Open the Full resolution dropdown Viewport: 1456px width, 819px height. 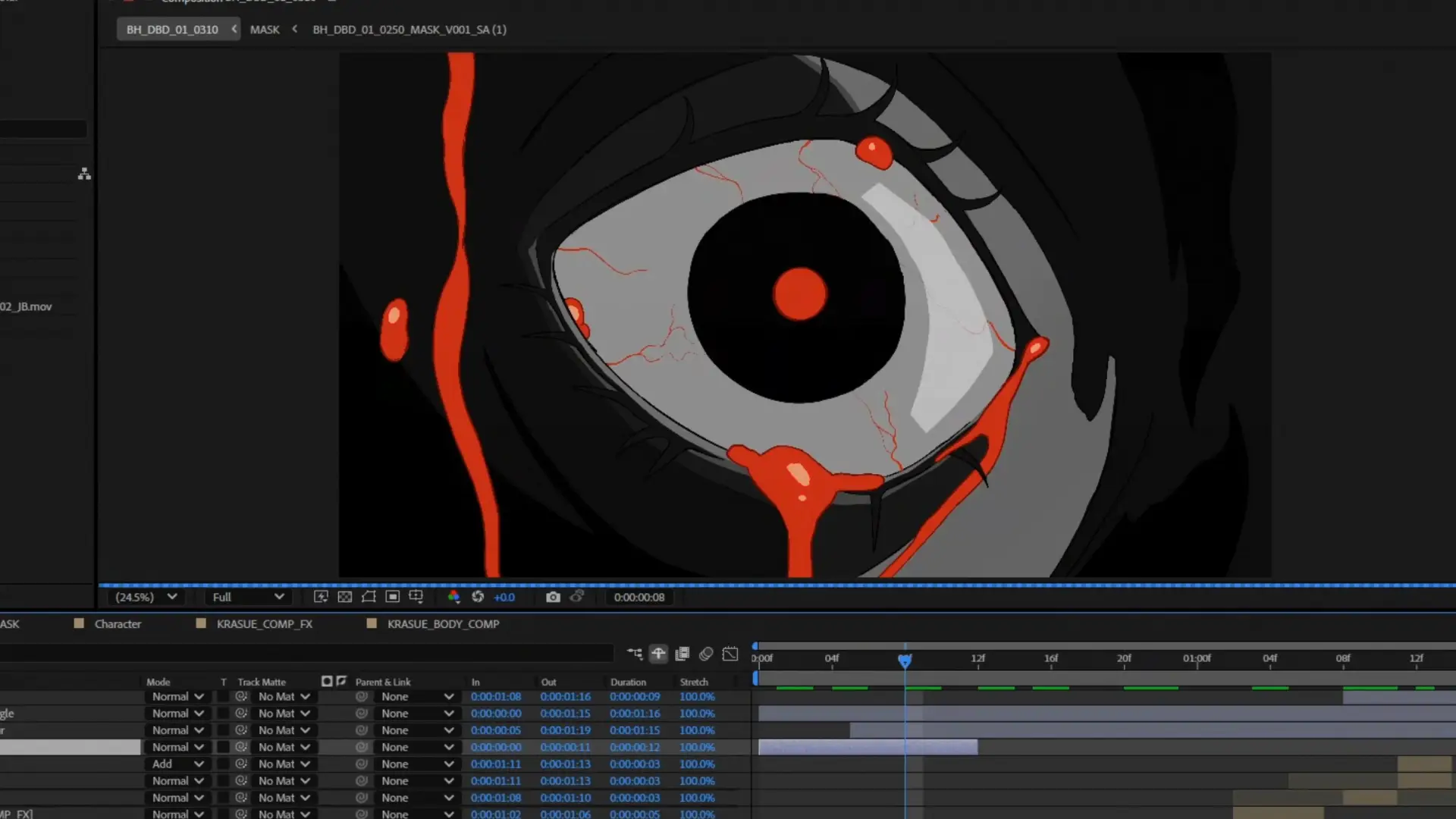click(x=247, y=597)
